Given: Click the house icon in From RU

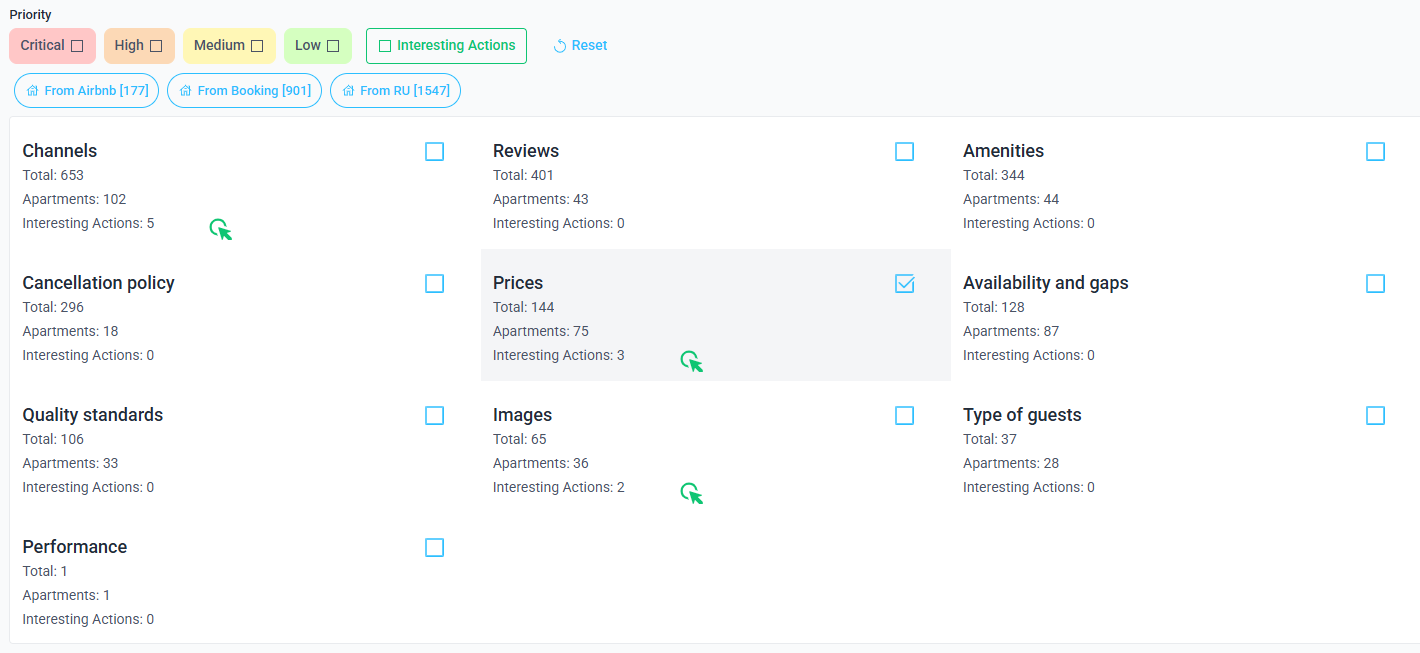Looking at the screenshot, I should click(349, 91).
